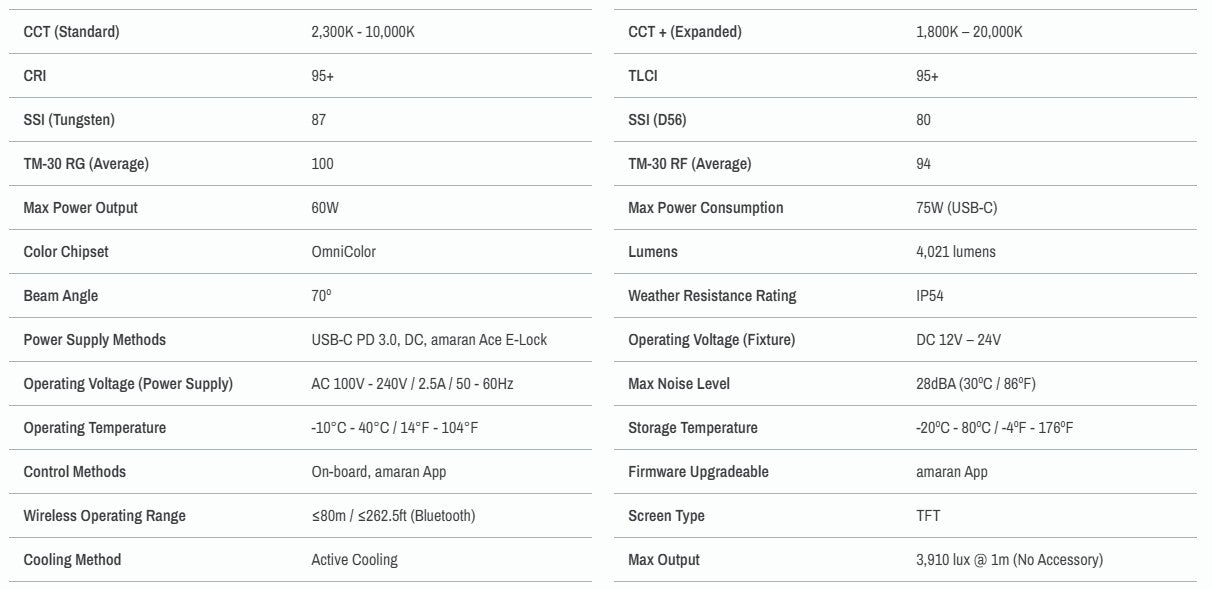Viewport: 1212px width, 590px height.
Task: Click the IP54 weather rating value
Action: pyautogui.click(x=930, y=296)
